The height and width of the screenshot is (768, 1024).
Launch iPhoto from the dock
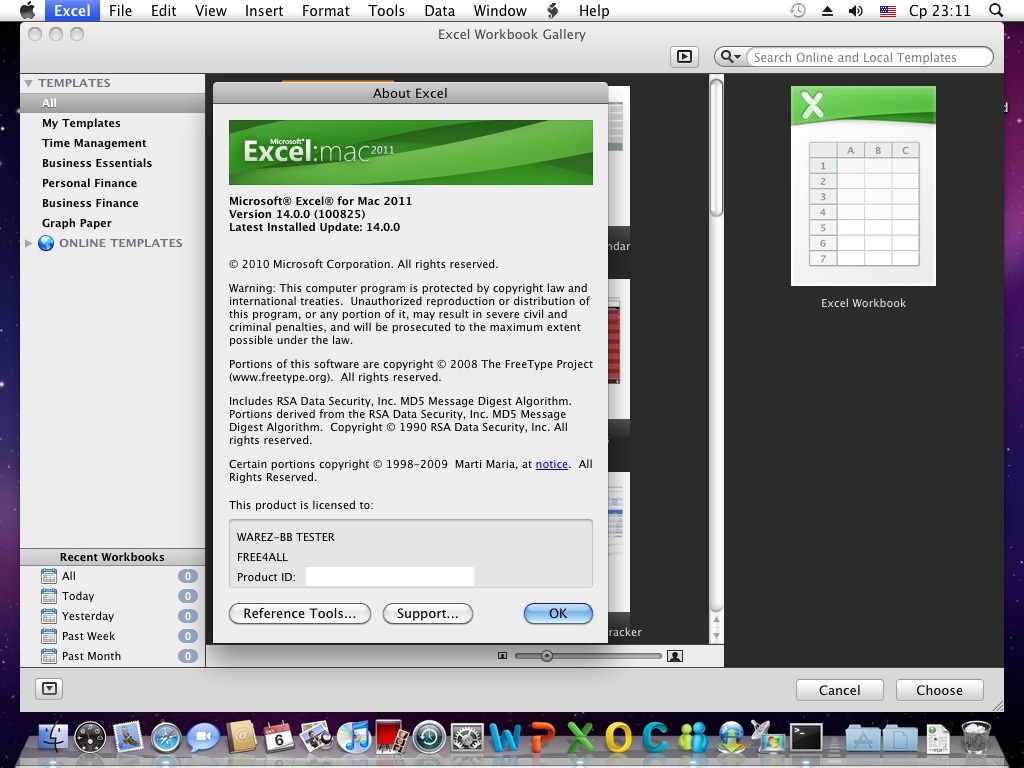[316, 737]
